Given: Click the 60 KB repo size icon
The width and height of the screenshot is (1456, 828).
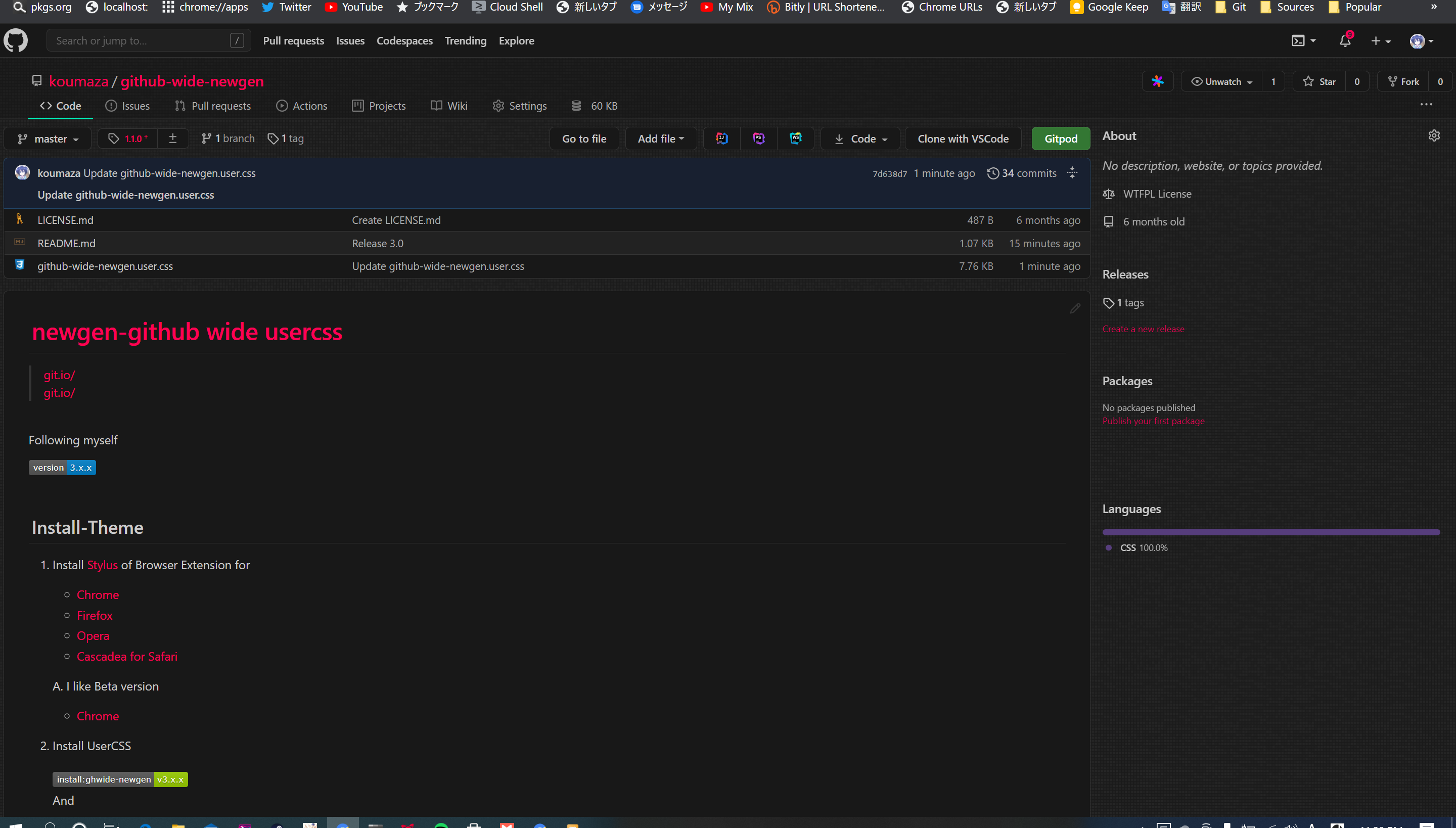Looking at the screenshot, I should point(575,106).
